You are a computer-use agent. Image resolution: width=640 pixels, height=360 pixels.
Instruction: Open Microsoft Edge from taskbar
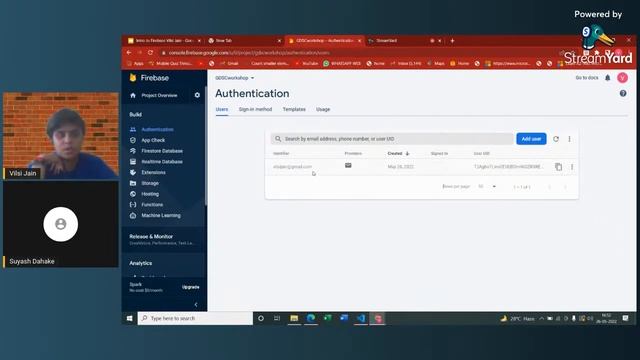311,318
